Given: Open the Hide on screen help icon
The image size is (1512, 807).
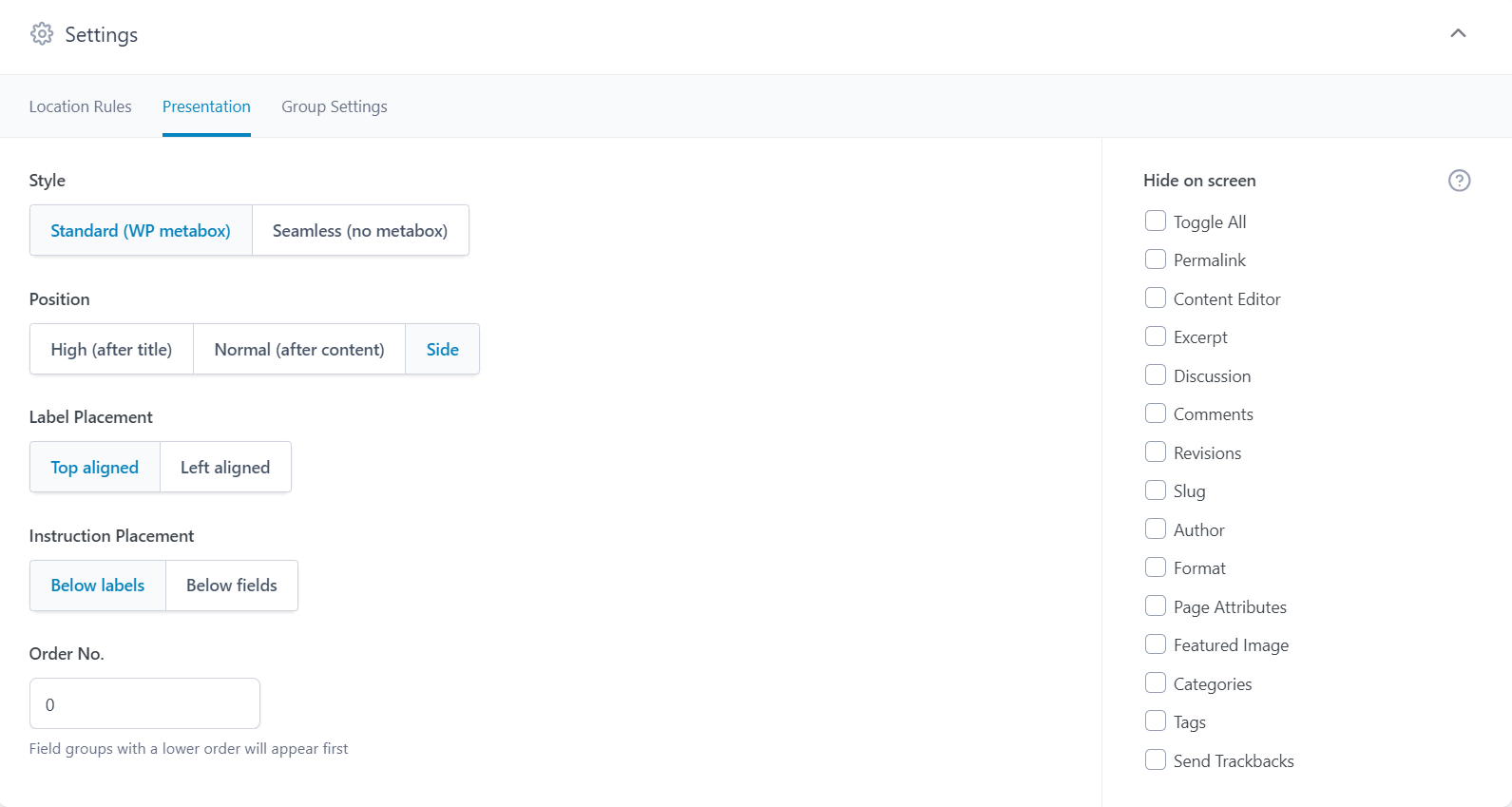Looking at the screenshot, I should point(1459,181).
